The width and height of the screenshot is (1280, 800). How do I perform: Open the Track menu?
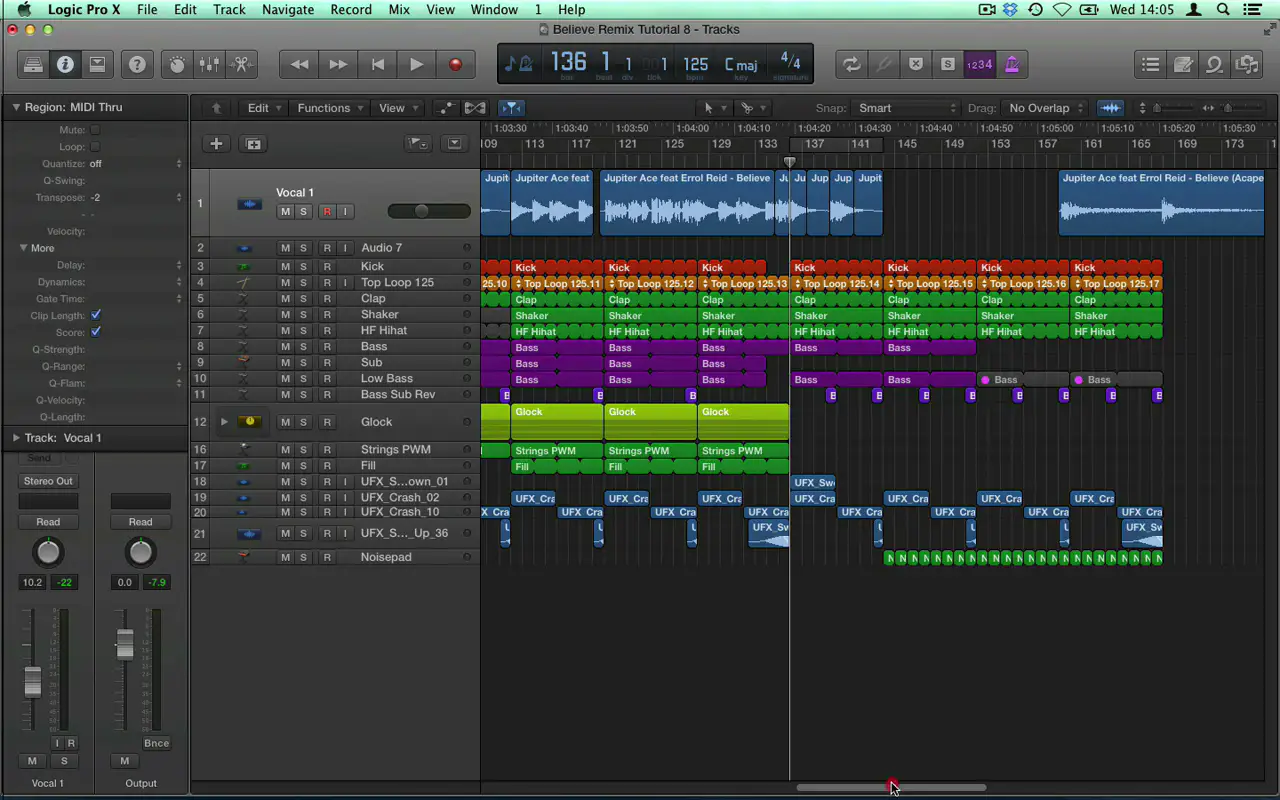pyautogui.click(x=229, y=10)
